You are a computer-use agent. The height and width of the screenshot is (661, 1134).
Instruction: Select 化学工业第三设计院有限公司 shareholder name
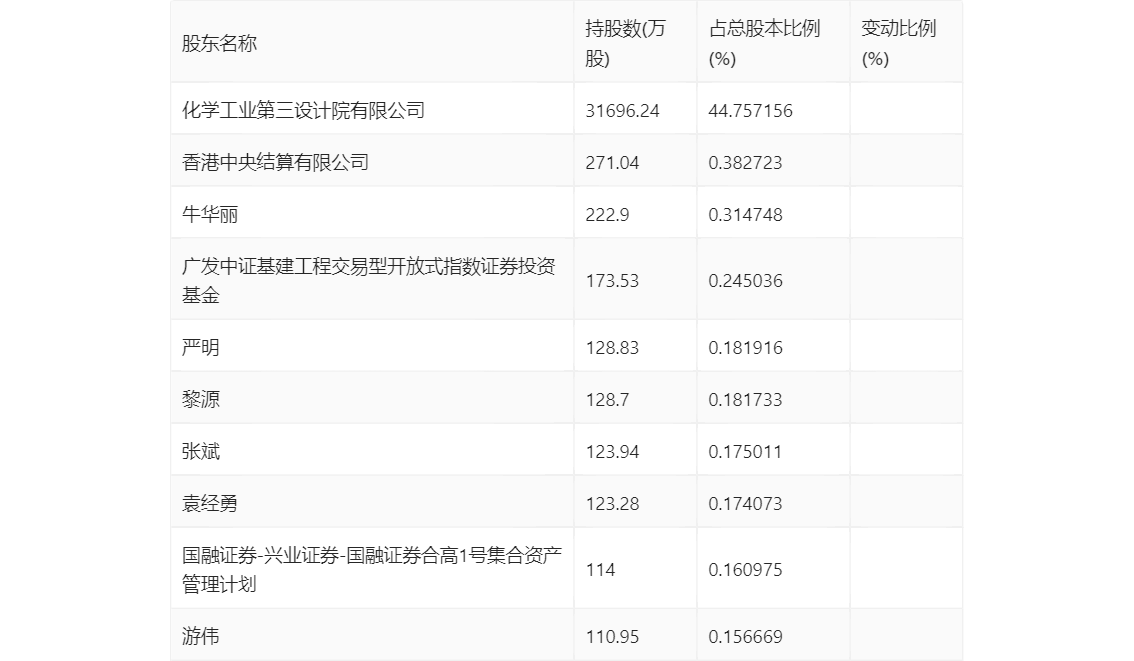click(x=303, y=111)
